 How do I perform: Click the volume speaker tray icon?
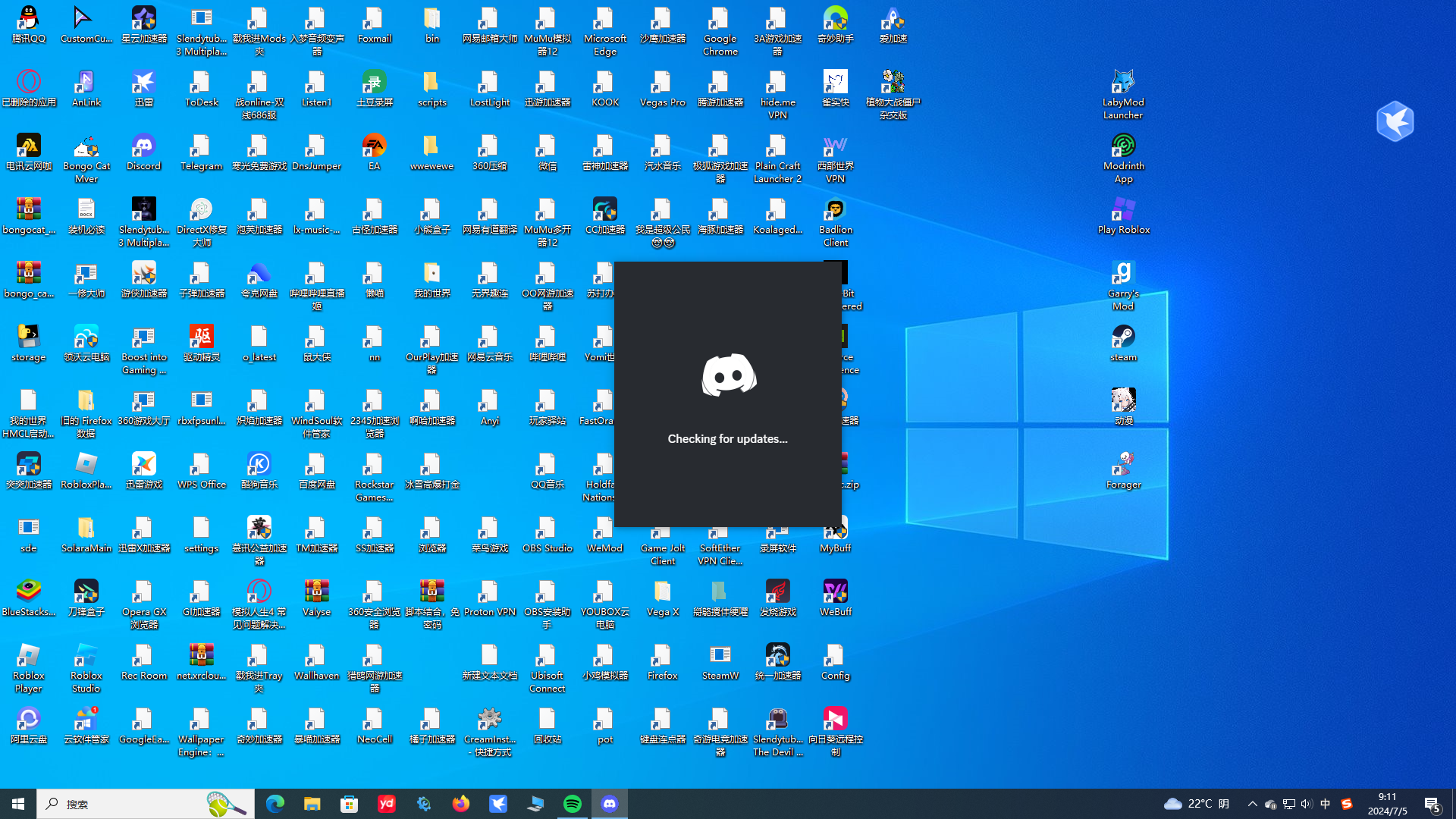pos(1306,804)
